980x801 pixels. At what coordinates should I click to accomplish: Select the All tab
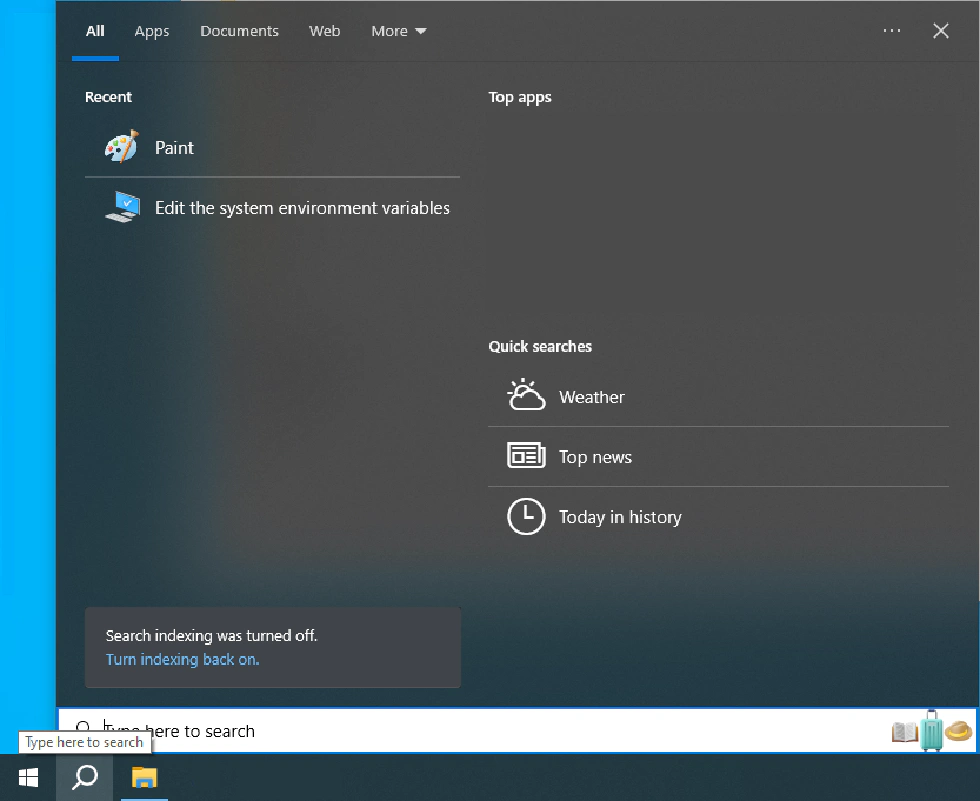pyautogui.click(x=95, y=31)
